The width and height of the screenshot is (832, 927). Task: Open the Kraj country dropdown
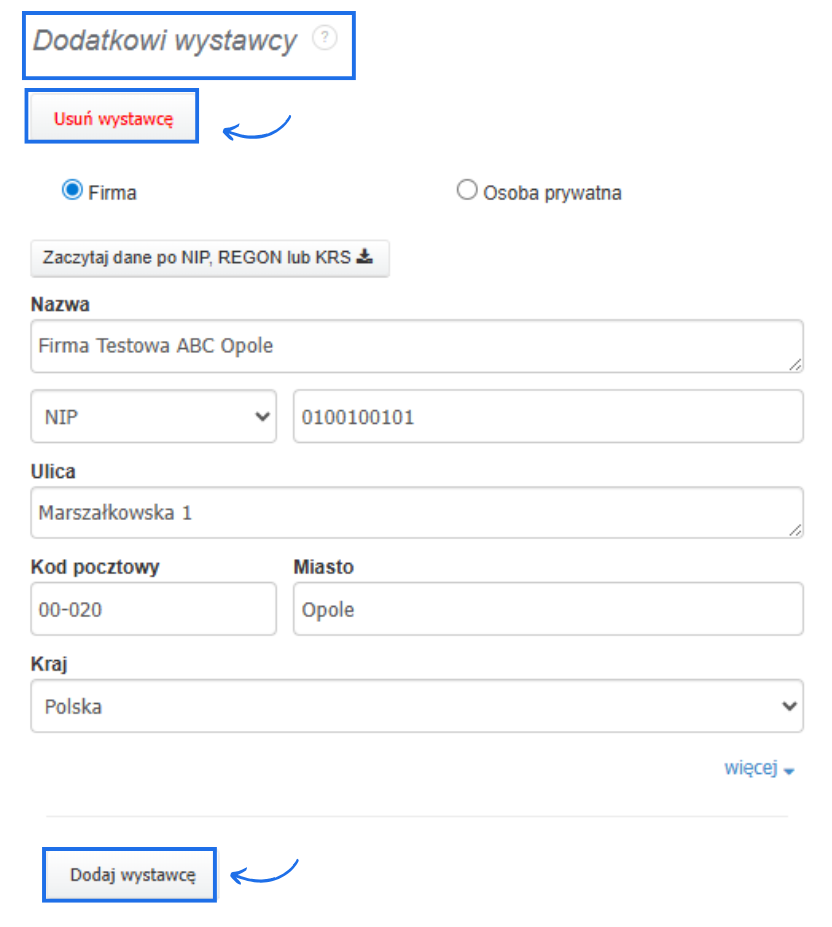click(x=417, y=706)
